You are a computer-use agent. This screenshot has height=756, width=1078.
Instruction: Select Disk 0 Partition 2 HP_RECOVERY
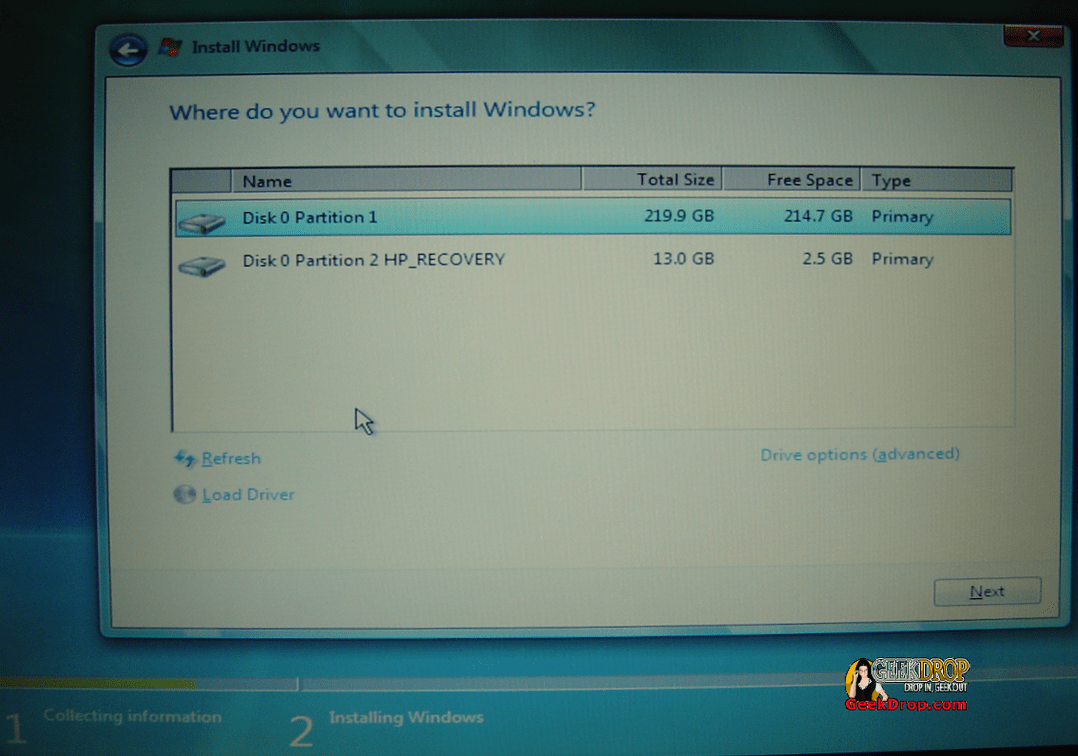593,260
